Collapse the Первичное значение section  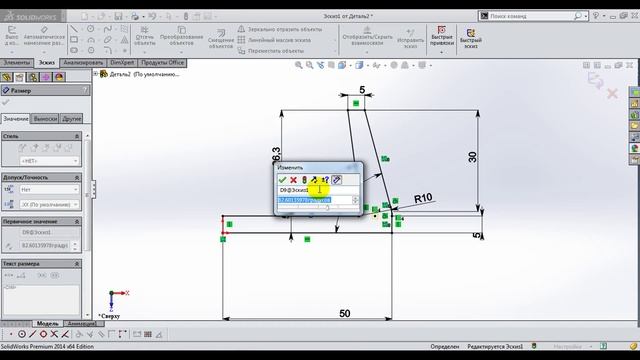pyautogui.click(x=77, y=222)
